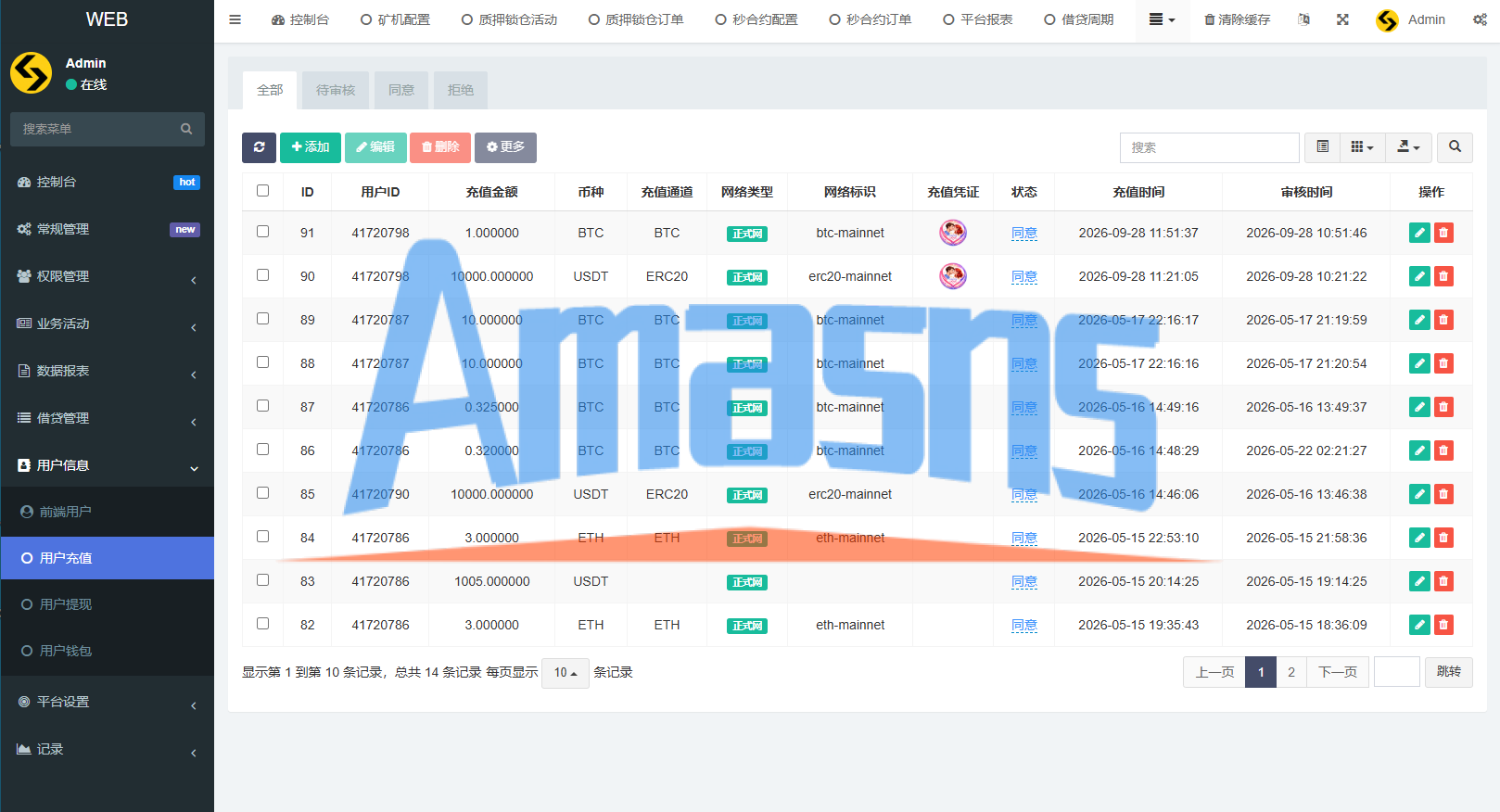The height and width of the screenshot is (812, 1500).
Task: Open the settings gears icon at top right
Action: coord(1480,19)
